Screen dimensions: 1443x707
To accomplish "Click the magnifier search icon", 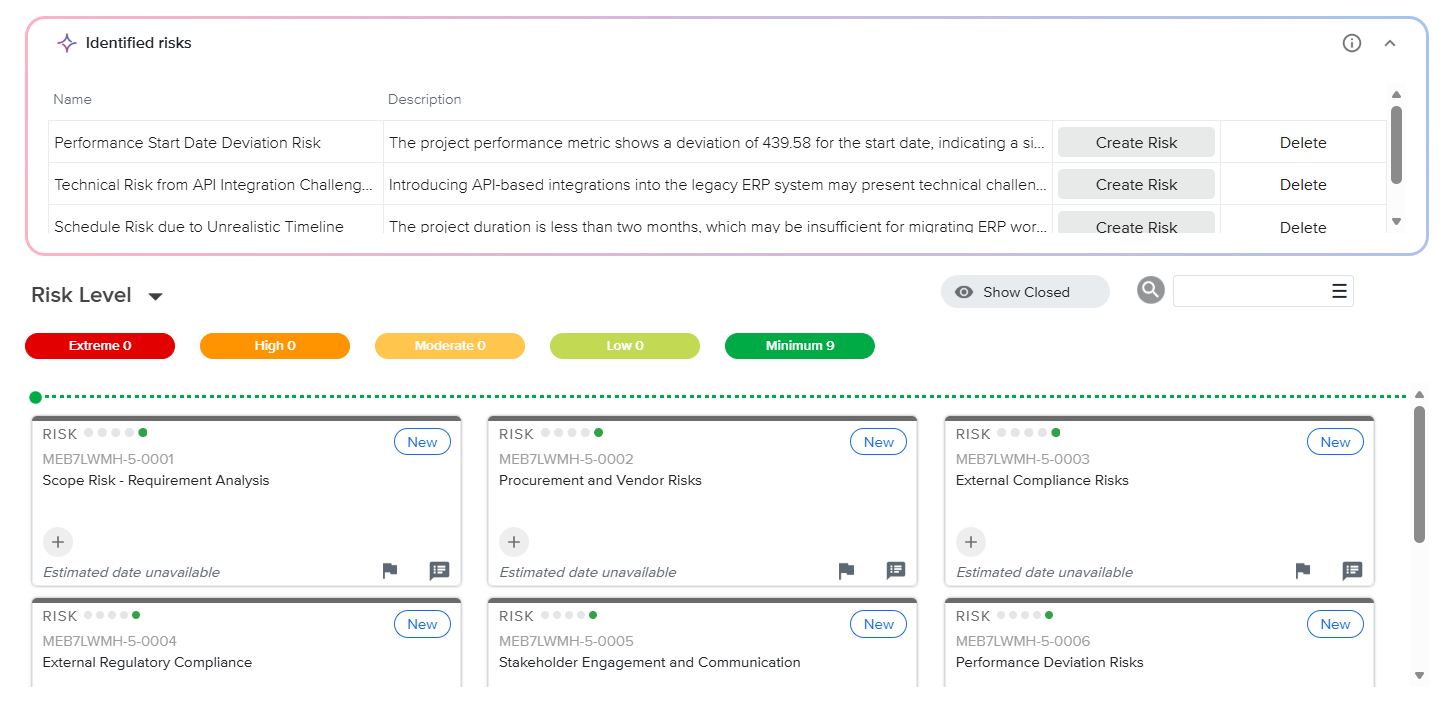I will [1151, 290].
